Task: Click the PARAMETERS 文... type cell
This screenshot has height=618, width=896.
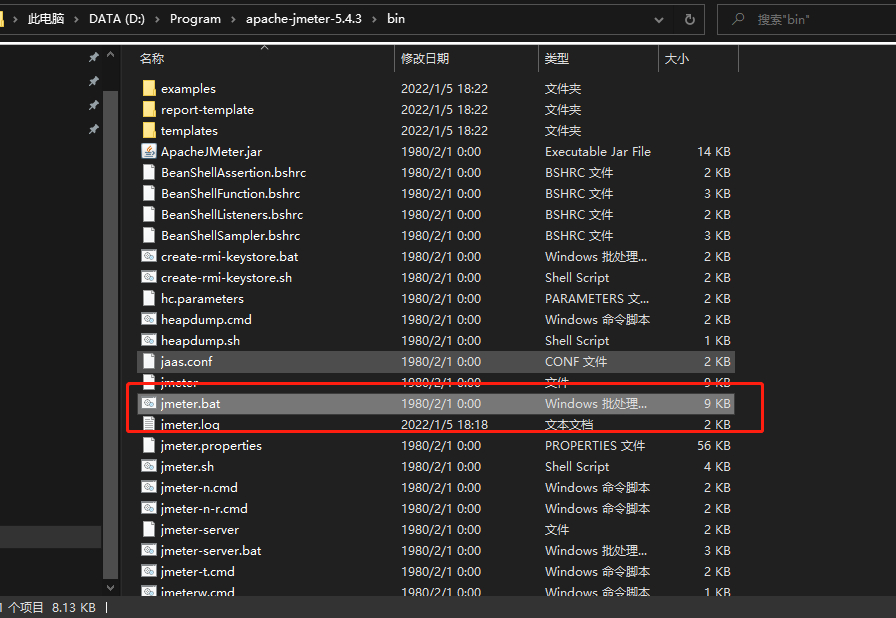Action: (597, 299)
